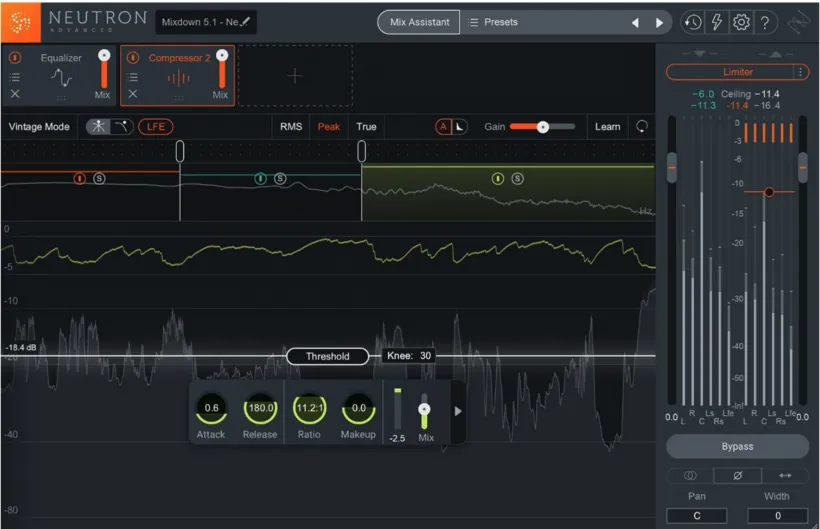Select True detection mode
The height and width of the screenshot is (529, 820).
[x=366, y=126]
